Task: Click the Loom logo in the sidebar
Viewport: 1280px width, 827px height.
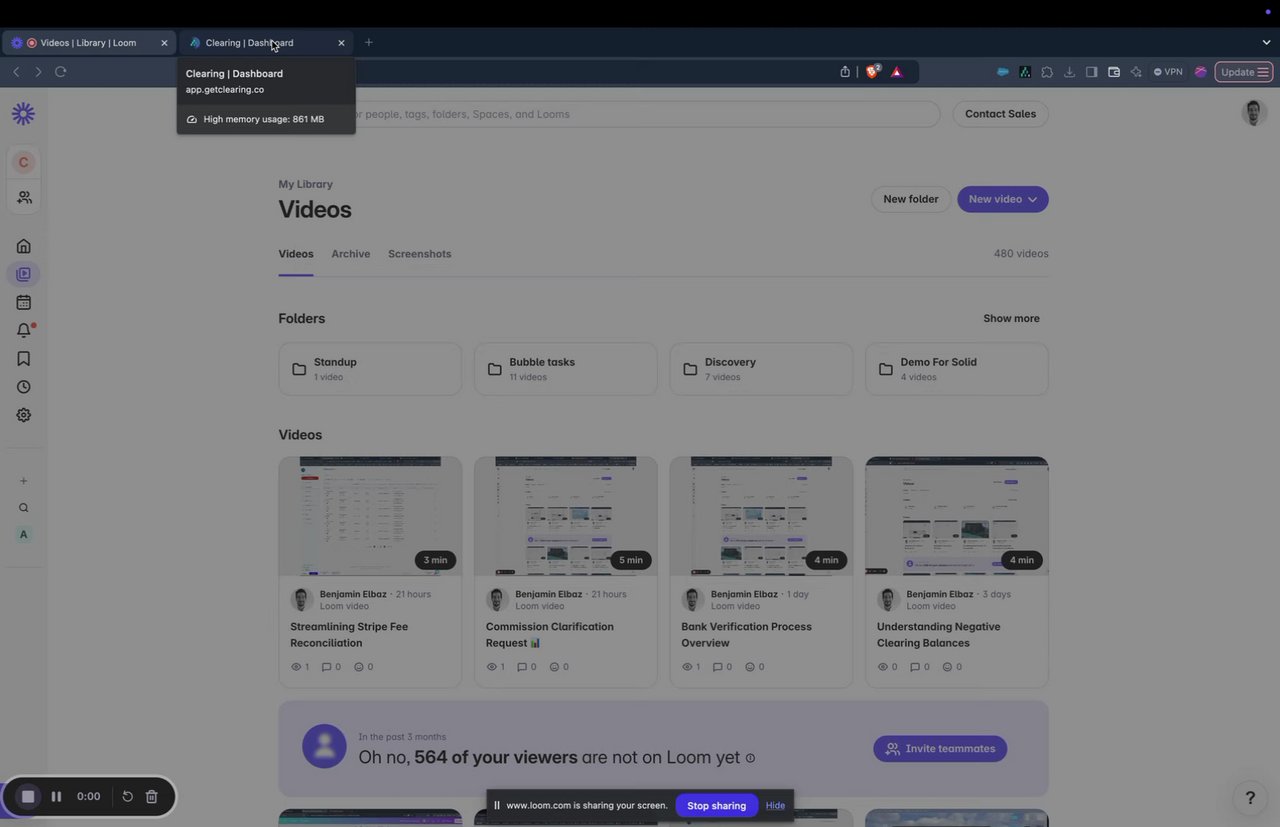Action: click(x=23, y=114)
